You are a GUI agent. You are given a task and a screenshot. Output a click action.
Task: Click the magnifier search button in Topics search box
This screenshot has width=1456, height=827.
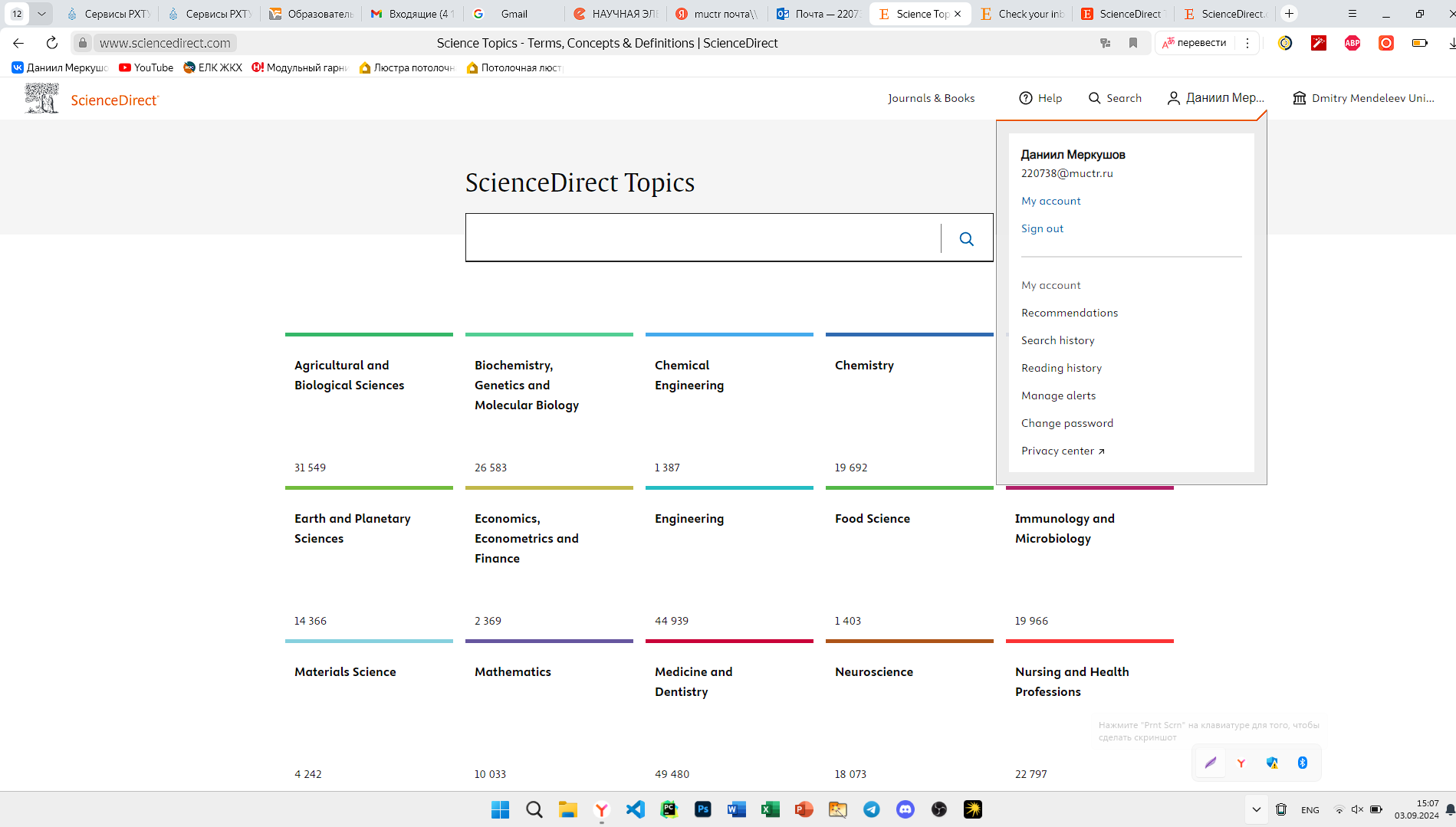967,238
